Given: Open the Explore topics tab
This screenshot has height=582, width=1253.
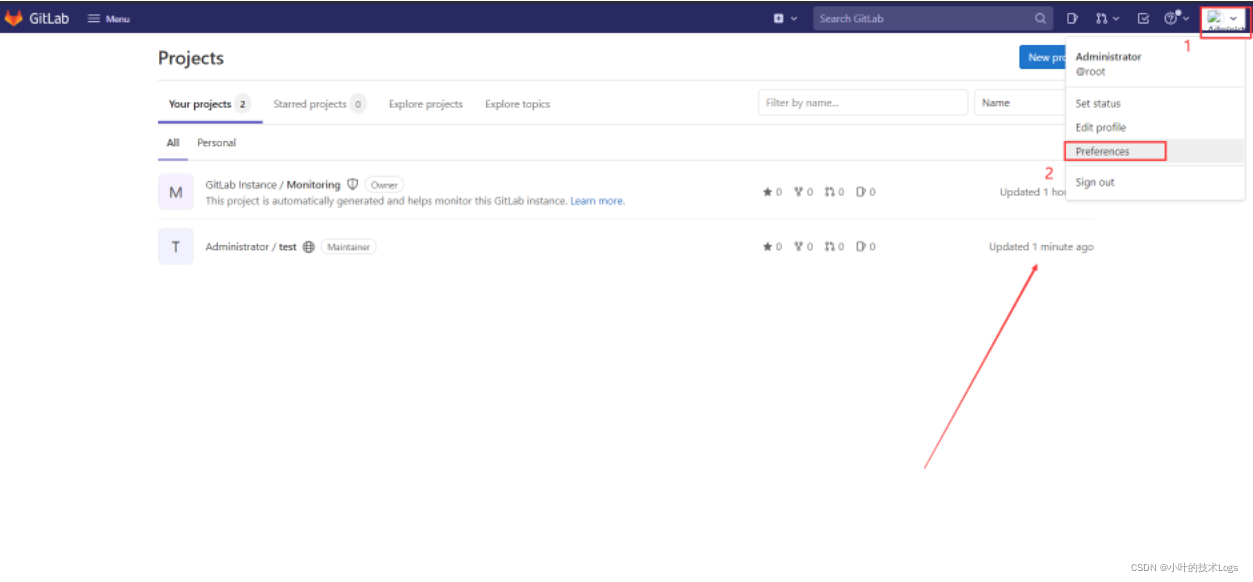Looking at the screenshot, I should pos(517,104).
